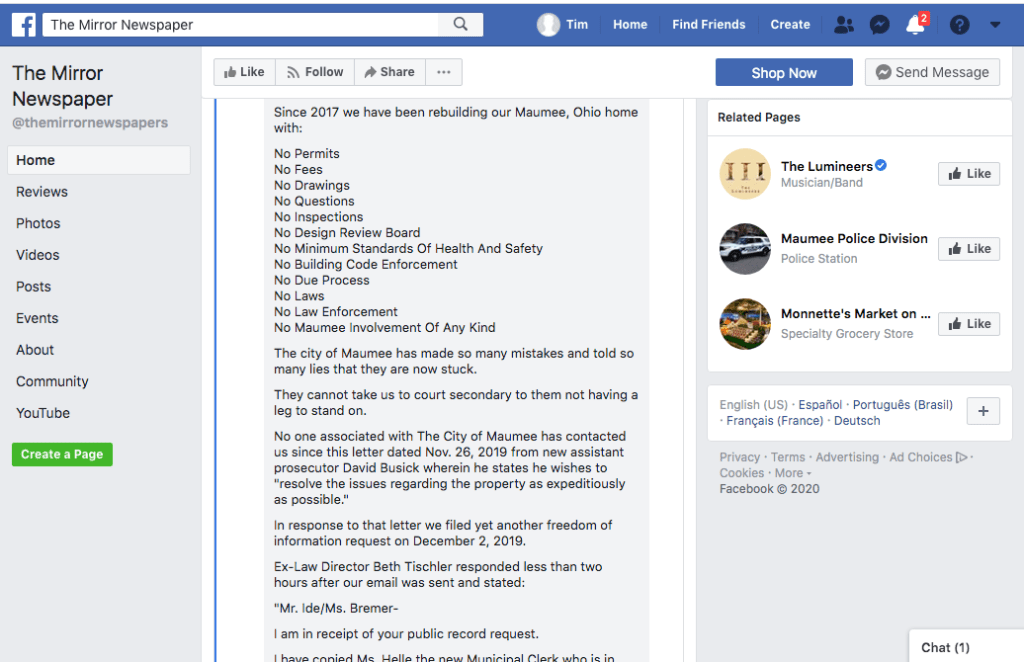Select Photos in the left sidebar
Image resolution: width=1024 pixels, height=662 pixels.
38,223
